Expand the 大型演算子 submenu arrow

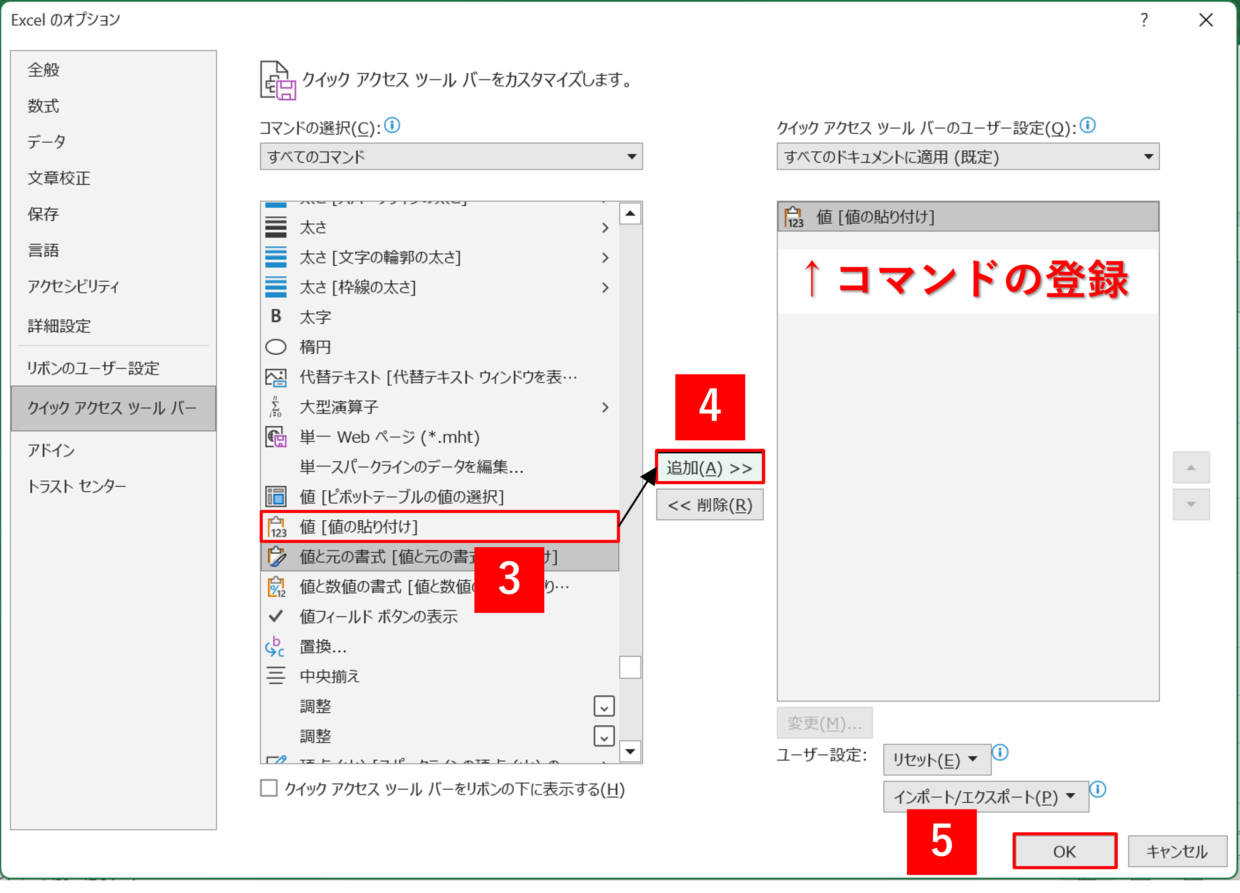(605, 407)
